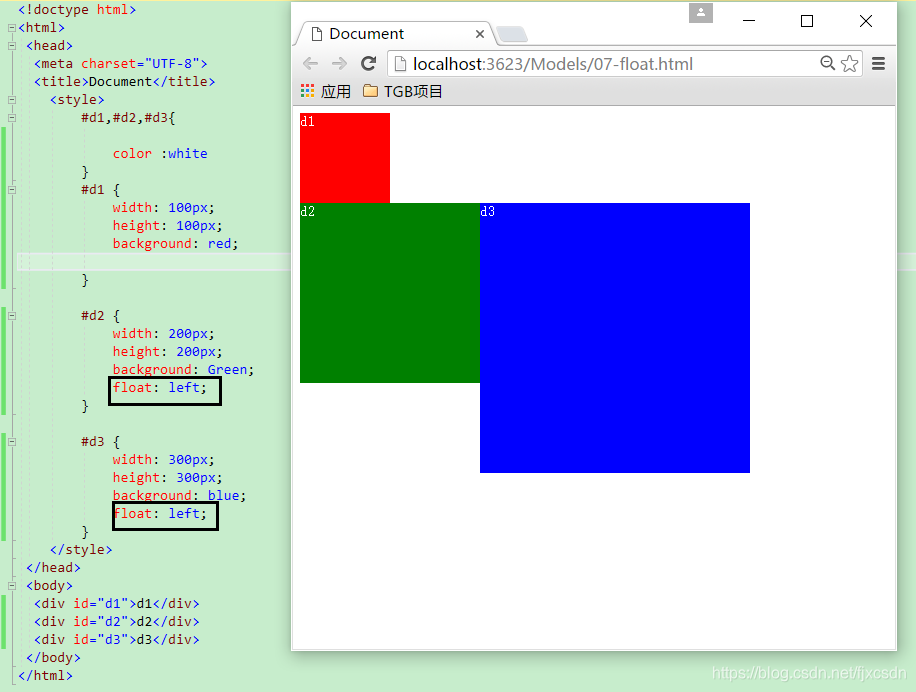
Task: Collapse the <head> code fold marker
Action: pos(12,46)
